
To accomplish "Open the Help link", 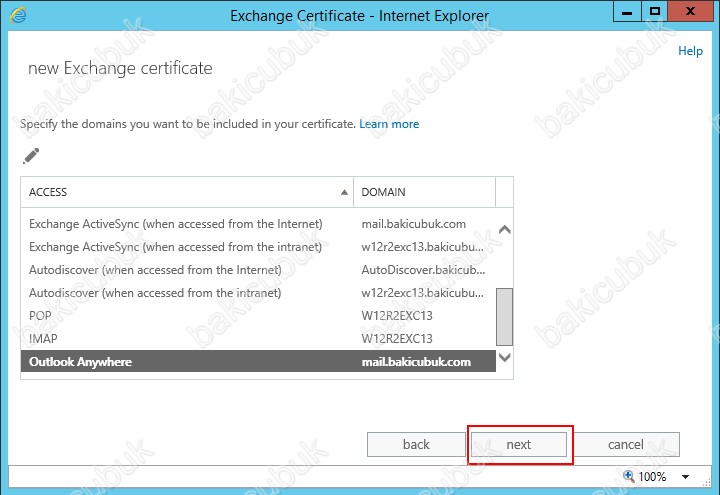I will 690,51.
